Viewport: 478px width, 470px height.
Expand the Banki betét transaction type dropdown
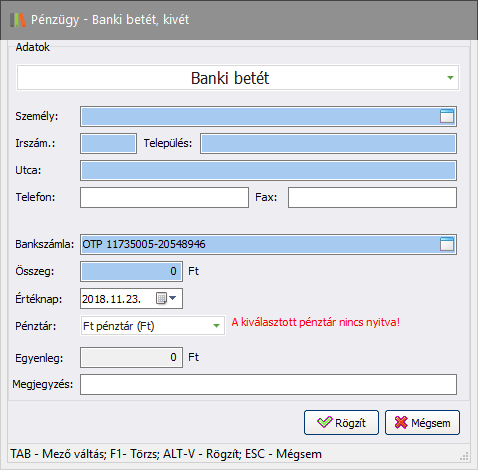(x=450, y=78)
